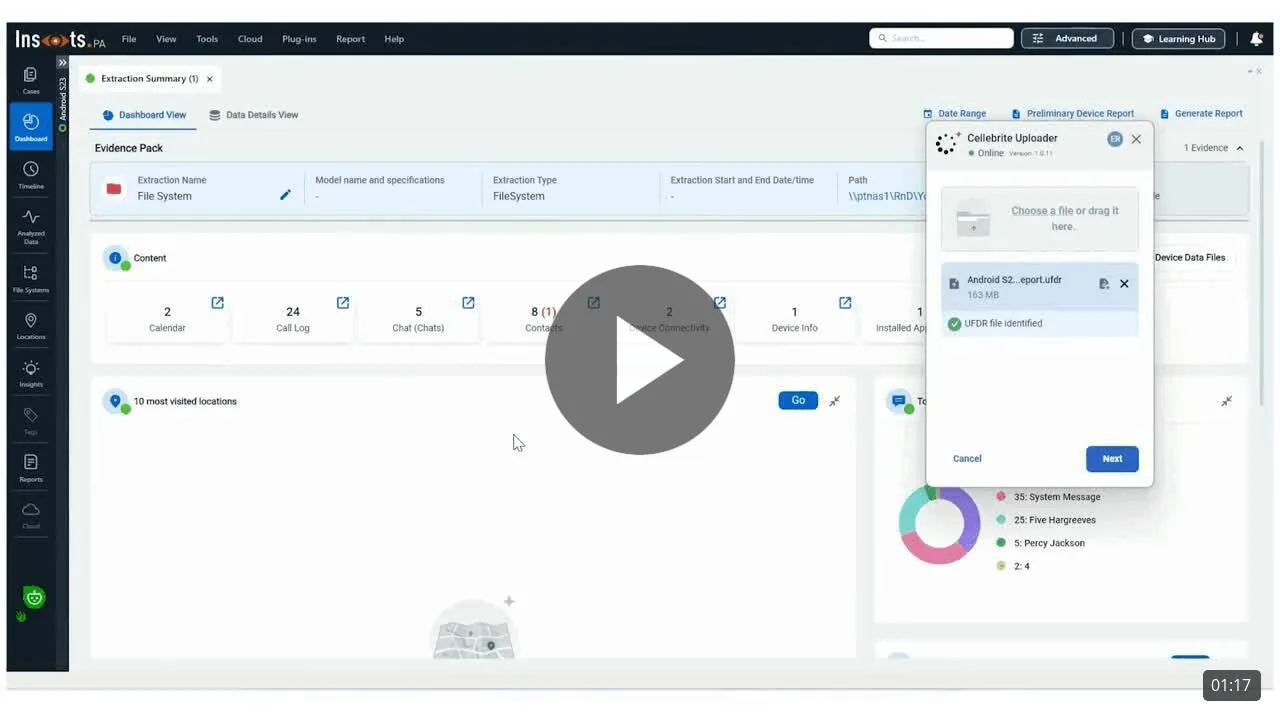
Task: Open the Locations sidebar icon
Action: pos(31,325)
